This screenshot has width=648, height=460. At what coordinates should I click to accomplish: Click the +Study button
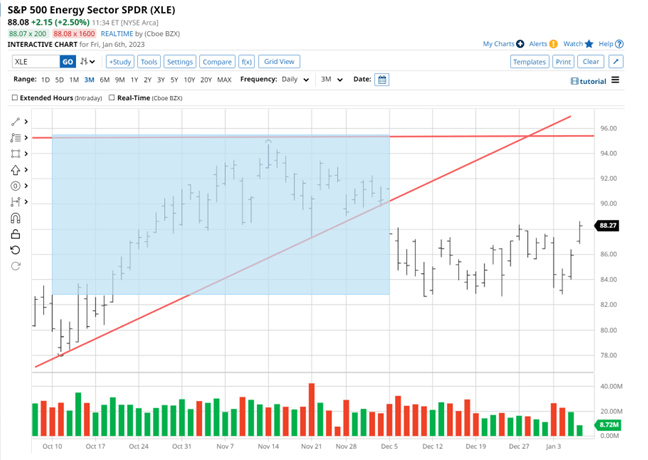pyautogui.click(x=119, y=62)
